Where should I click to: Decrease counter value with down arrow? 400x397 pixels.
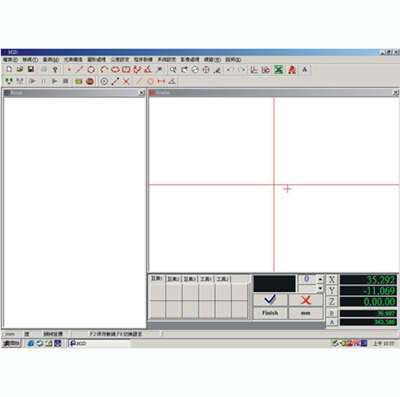point(320,288)
